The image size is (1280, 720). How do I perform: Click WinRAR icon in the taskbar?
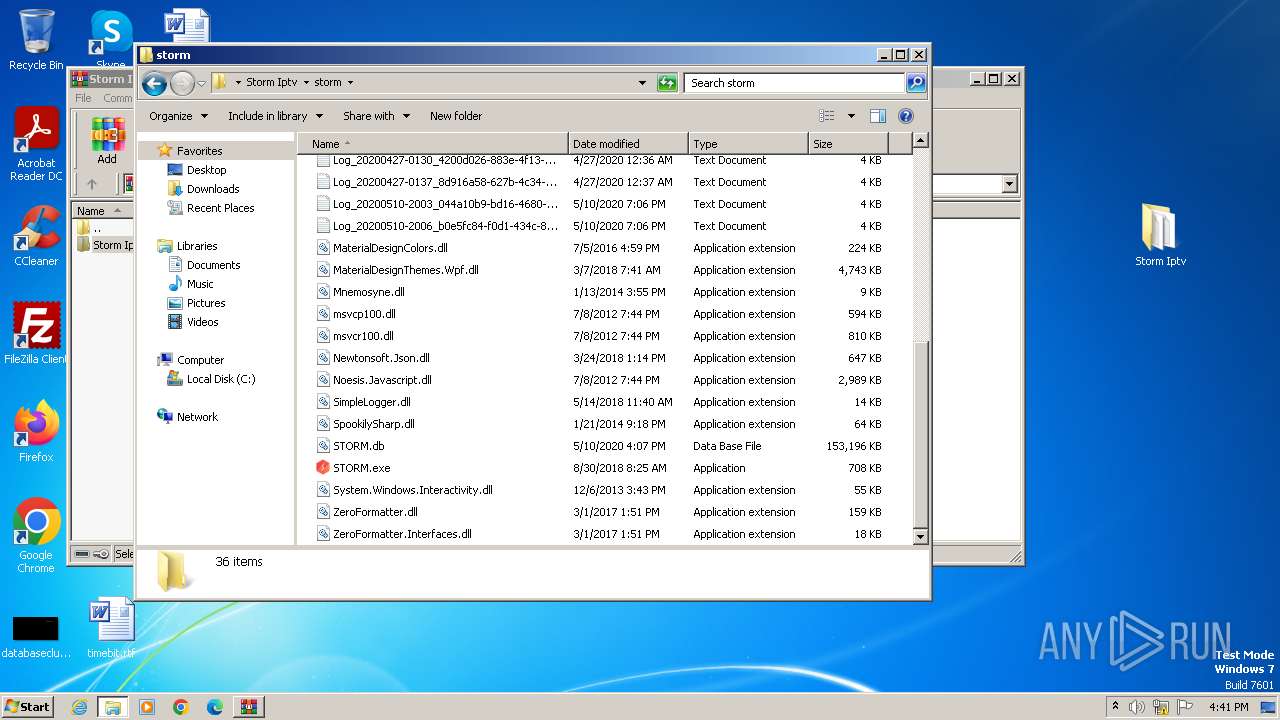tap(248, 707)
